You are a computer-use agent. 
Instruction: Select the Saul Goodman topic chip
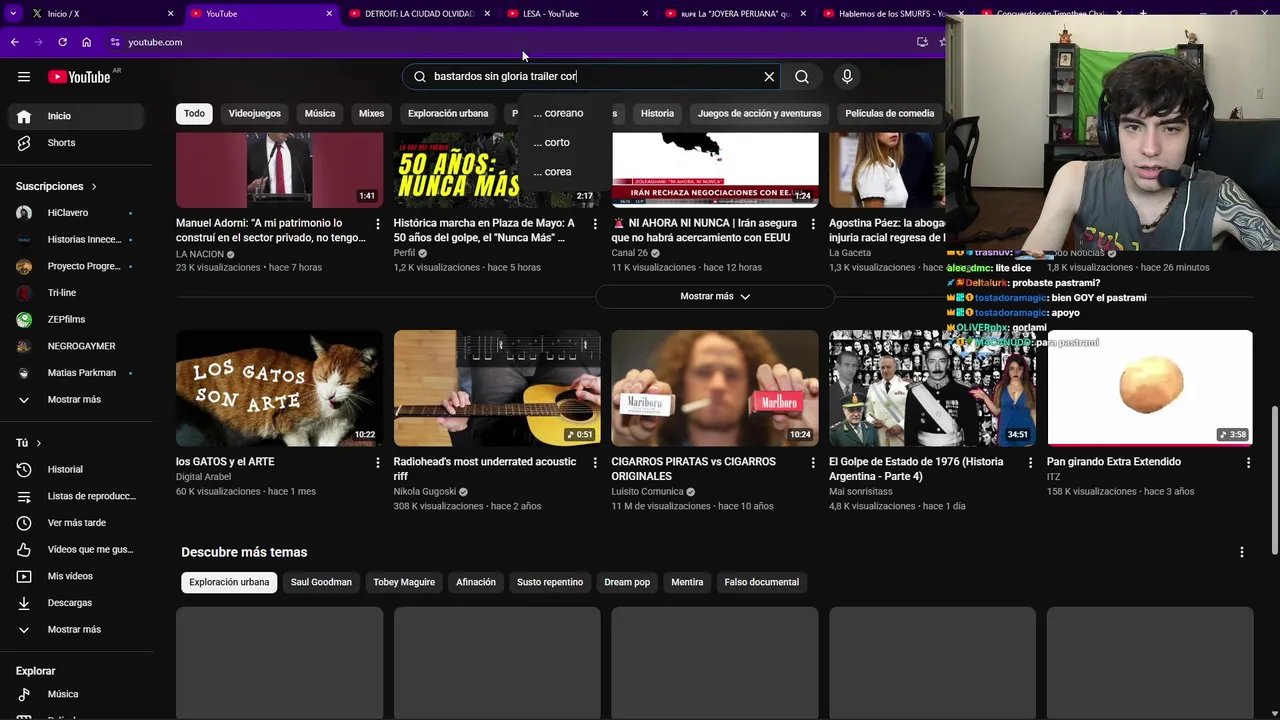tap(321, 582)
